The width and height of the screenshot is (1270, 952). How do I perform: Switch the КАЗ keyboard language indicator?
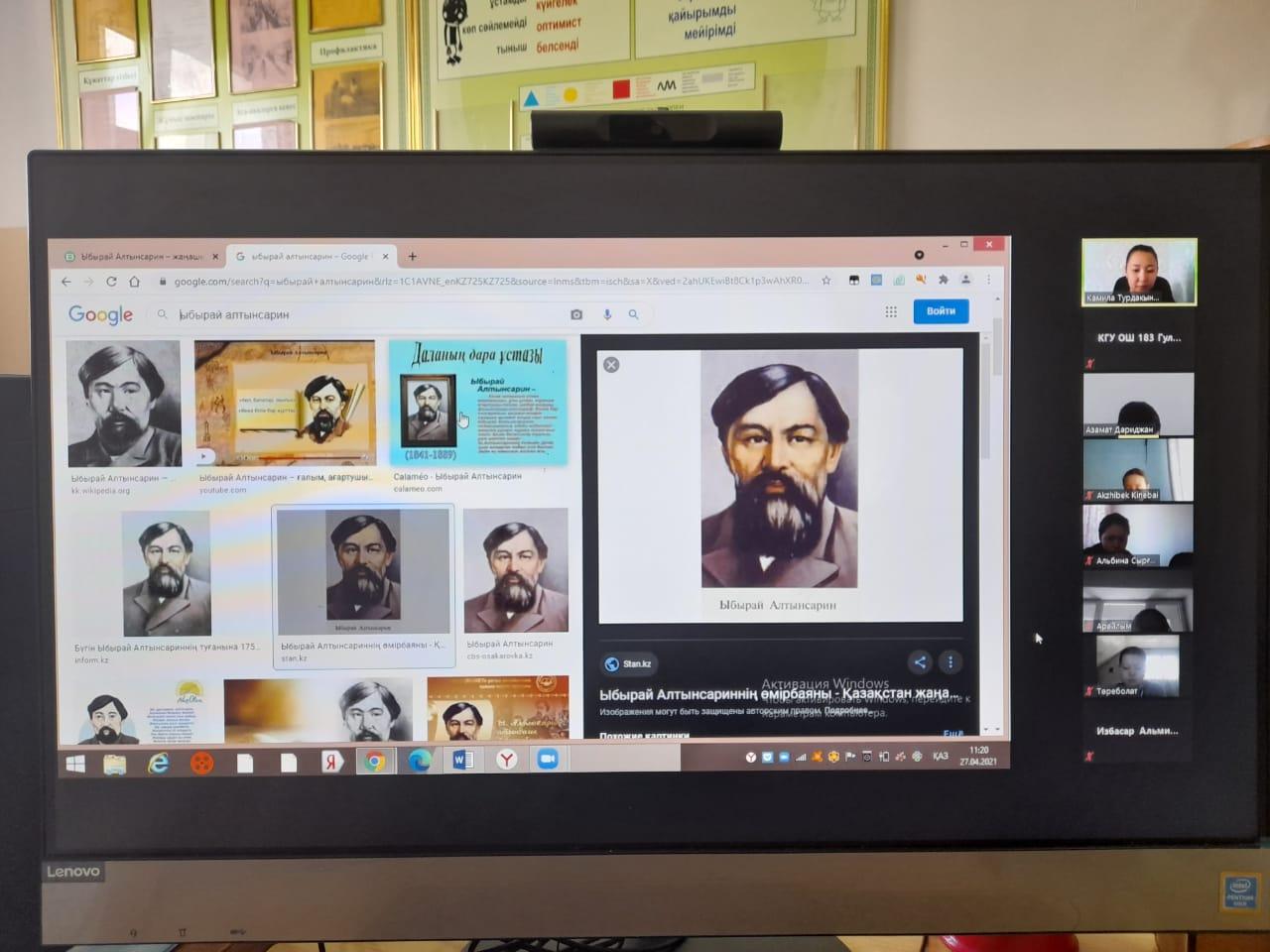[x=940, y=757]
